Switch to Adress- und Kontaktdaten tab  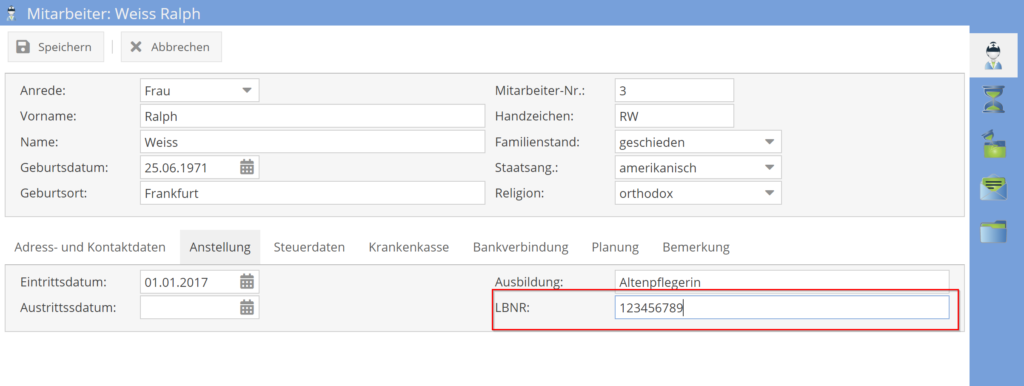tap(89, 248)
